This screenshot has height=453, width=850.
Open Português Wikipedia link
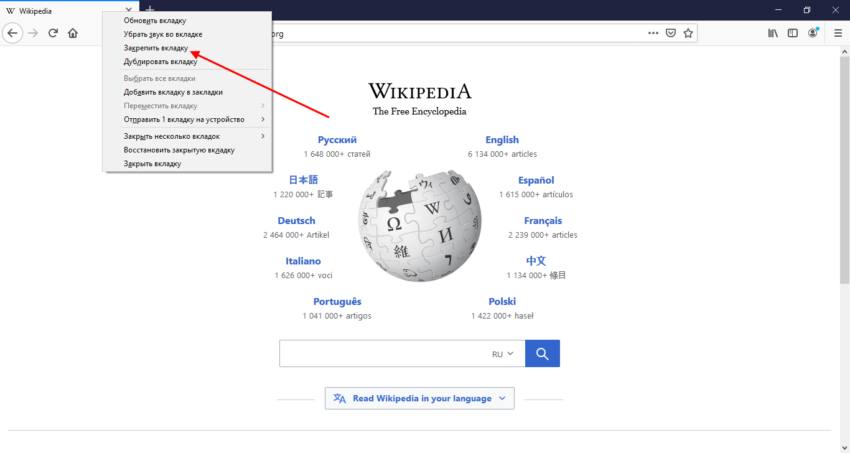pyautogui.click(x=337, y=301)
